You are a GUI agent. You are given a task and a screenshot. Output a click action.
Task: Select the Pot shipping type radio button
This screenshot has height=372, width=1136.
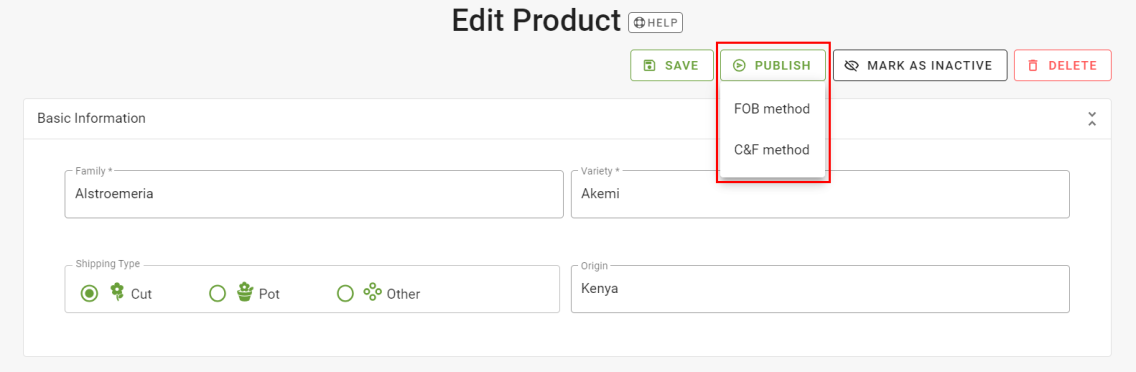click(x=217, y=294)
